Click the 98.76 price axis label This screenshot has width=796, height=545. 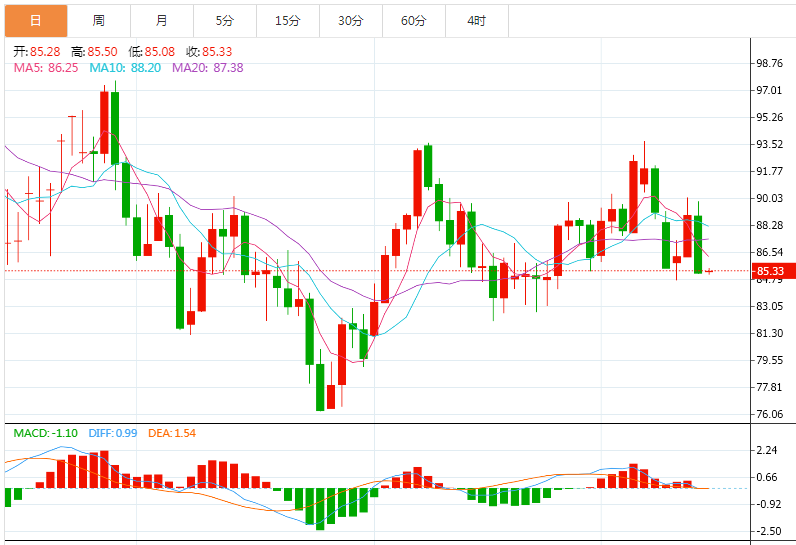pyautogui.click(x=770, y=63)
